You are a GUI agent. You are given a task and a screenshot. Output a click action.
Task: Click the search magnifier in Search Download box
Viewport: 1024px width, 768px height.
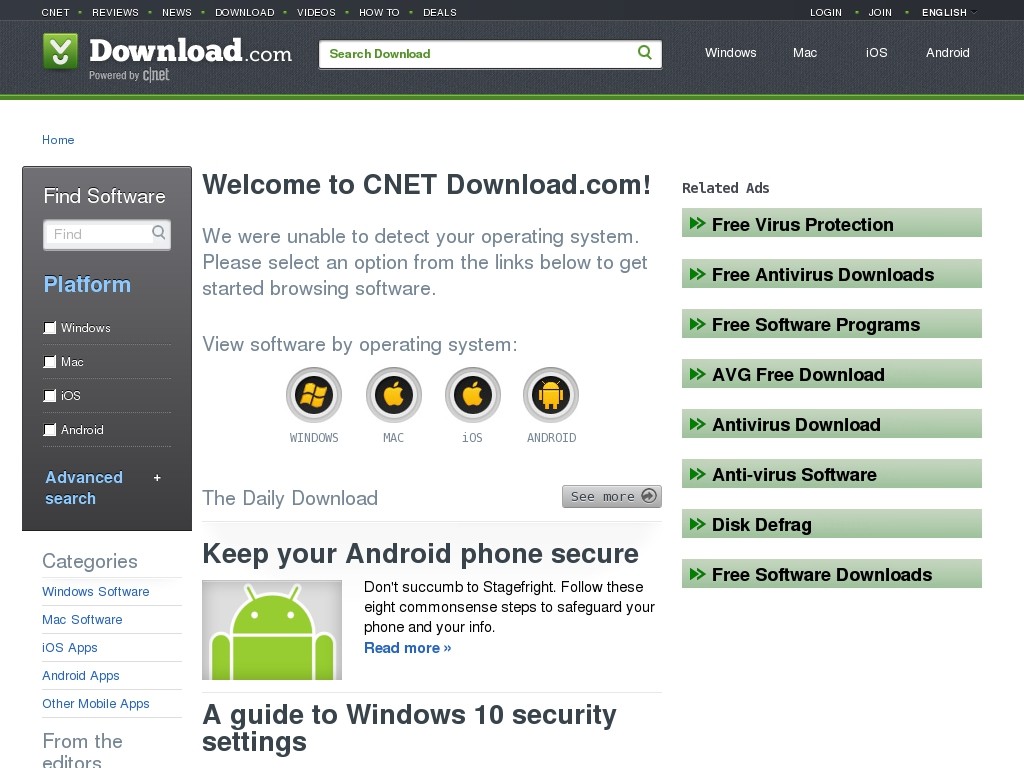[x=645, y=52]
